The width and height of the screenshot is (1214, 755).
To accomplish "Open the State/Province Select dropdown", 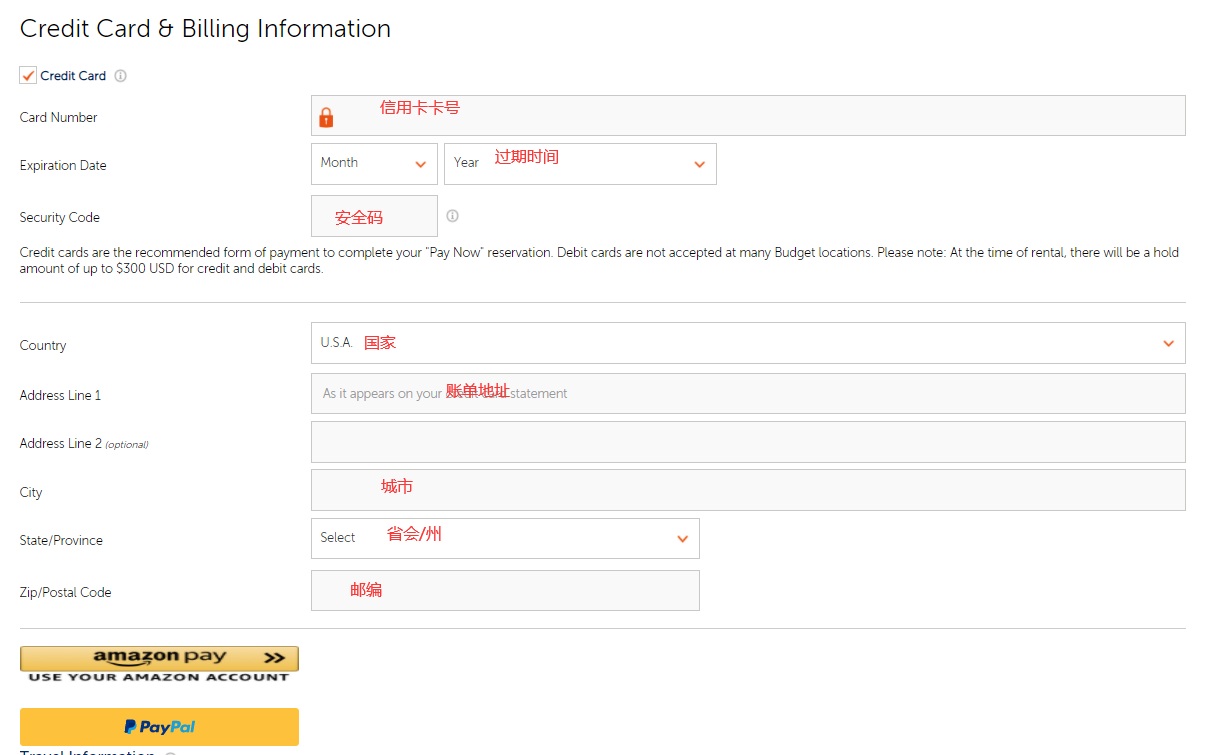I will [505, 538].
